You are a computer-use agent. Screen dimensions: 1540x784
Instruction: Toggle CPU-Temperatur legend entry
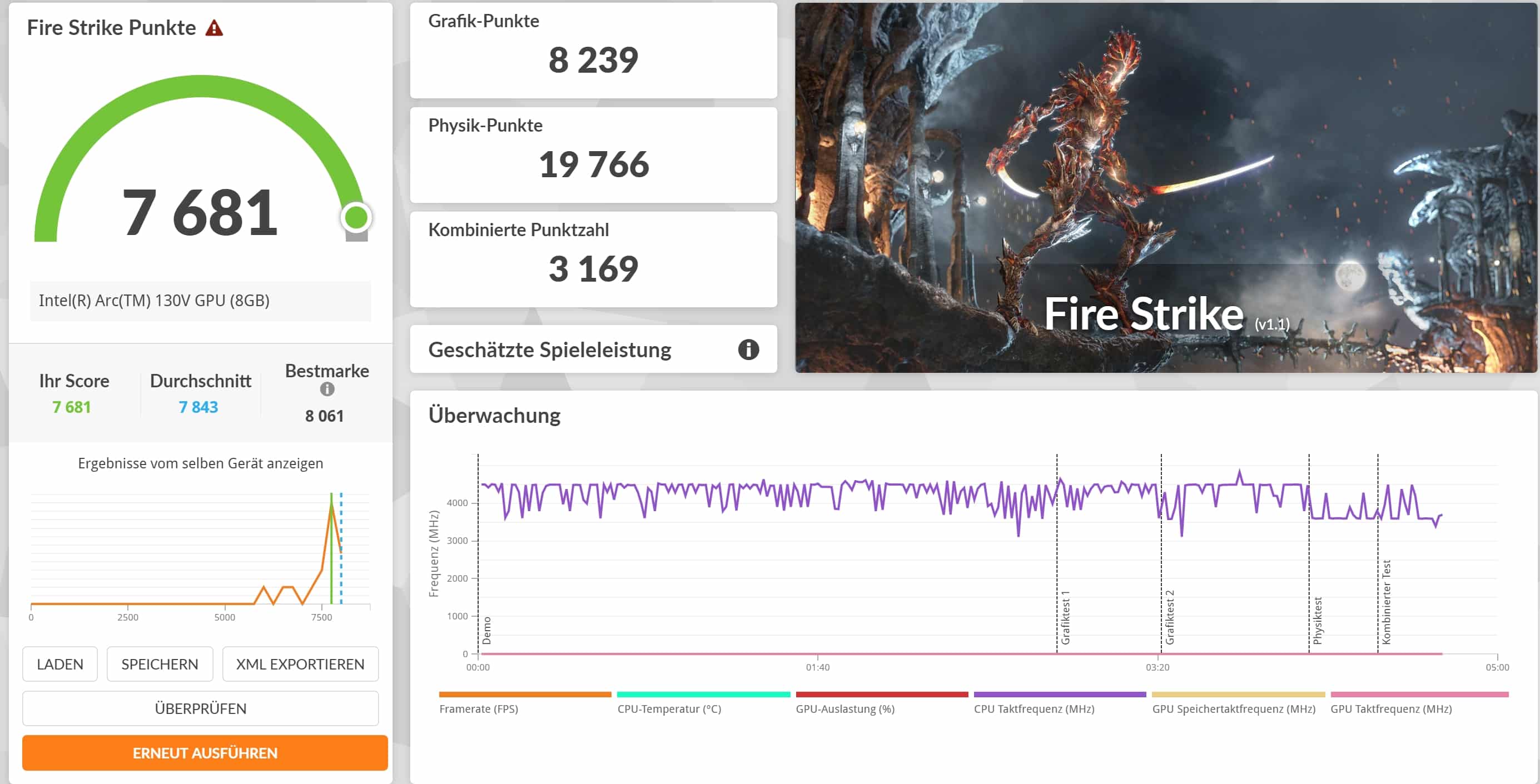pos(669,708)
